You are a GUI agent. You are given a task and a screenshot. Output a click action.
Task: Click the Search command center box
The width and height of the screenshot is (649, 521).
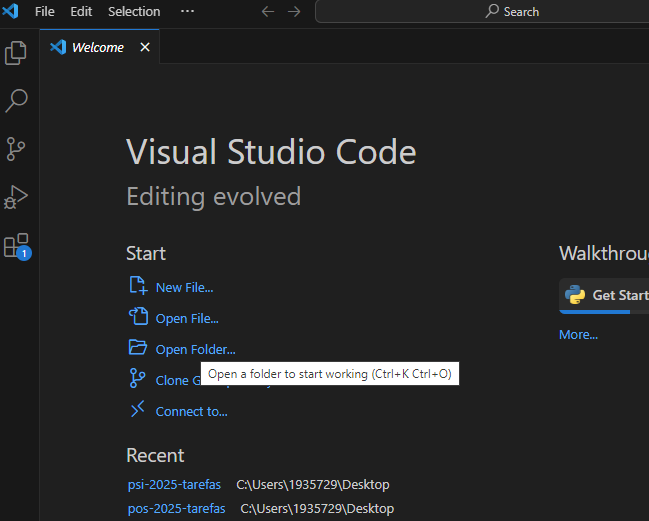(x=510, y=12)
